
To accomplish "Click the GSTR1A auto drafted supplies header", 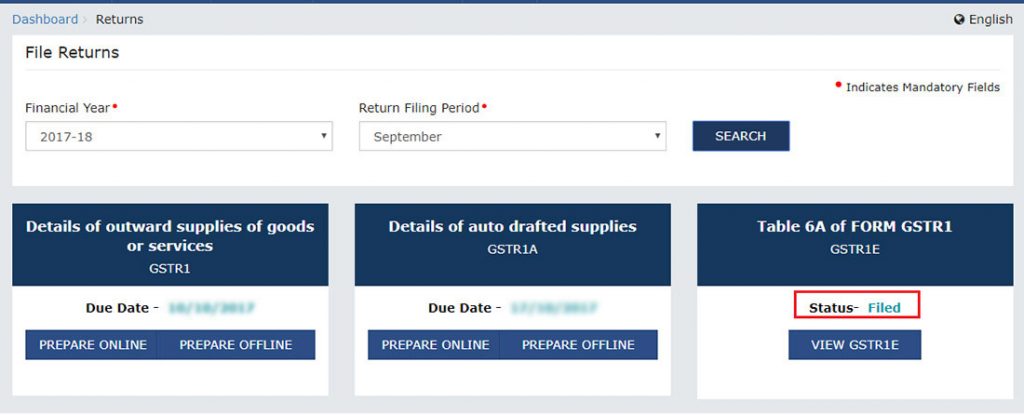I will tap(512, 236).
